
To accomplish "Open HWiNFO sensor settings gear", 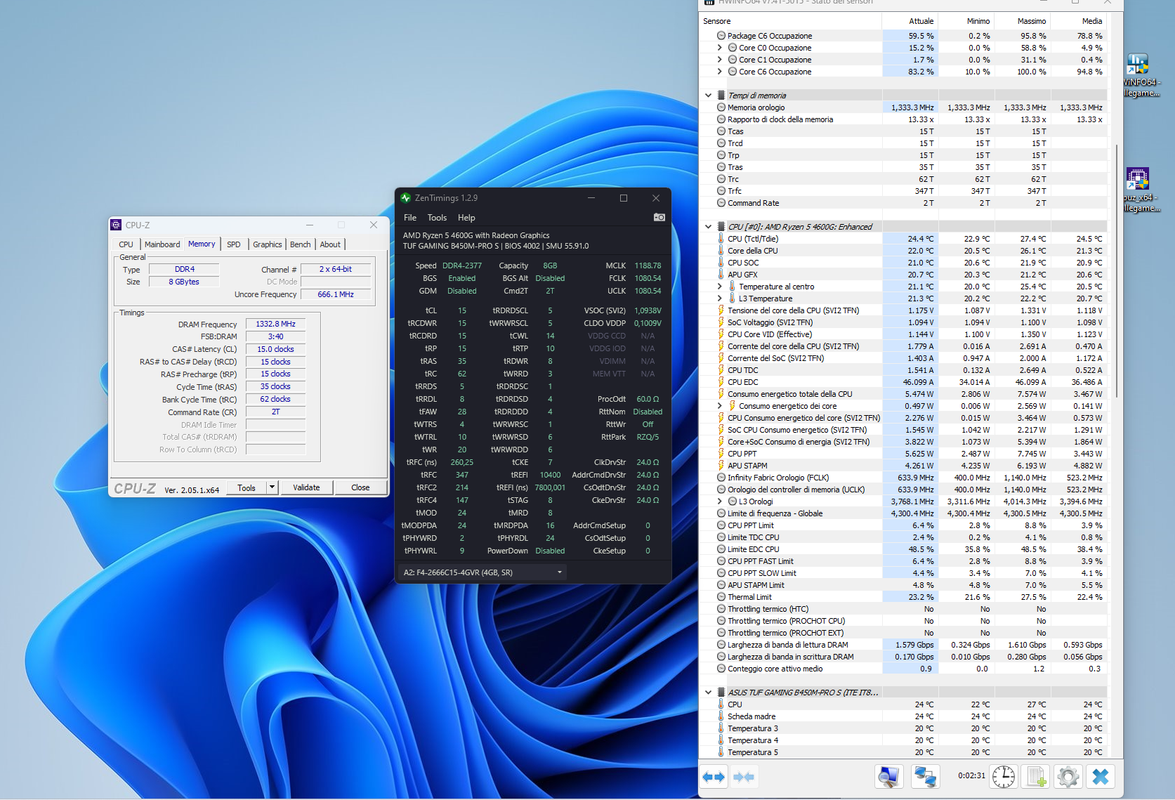I will [1068, 777].
